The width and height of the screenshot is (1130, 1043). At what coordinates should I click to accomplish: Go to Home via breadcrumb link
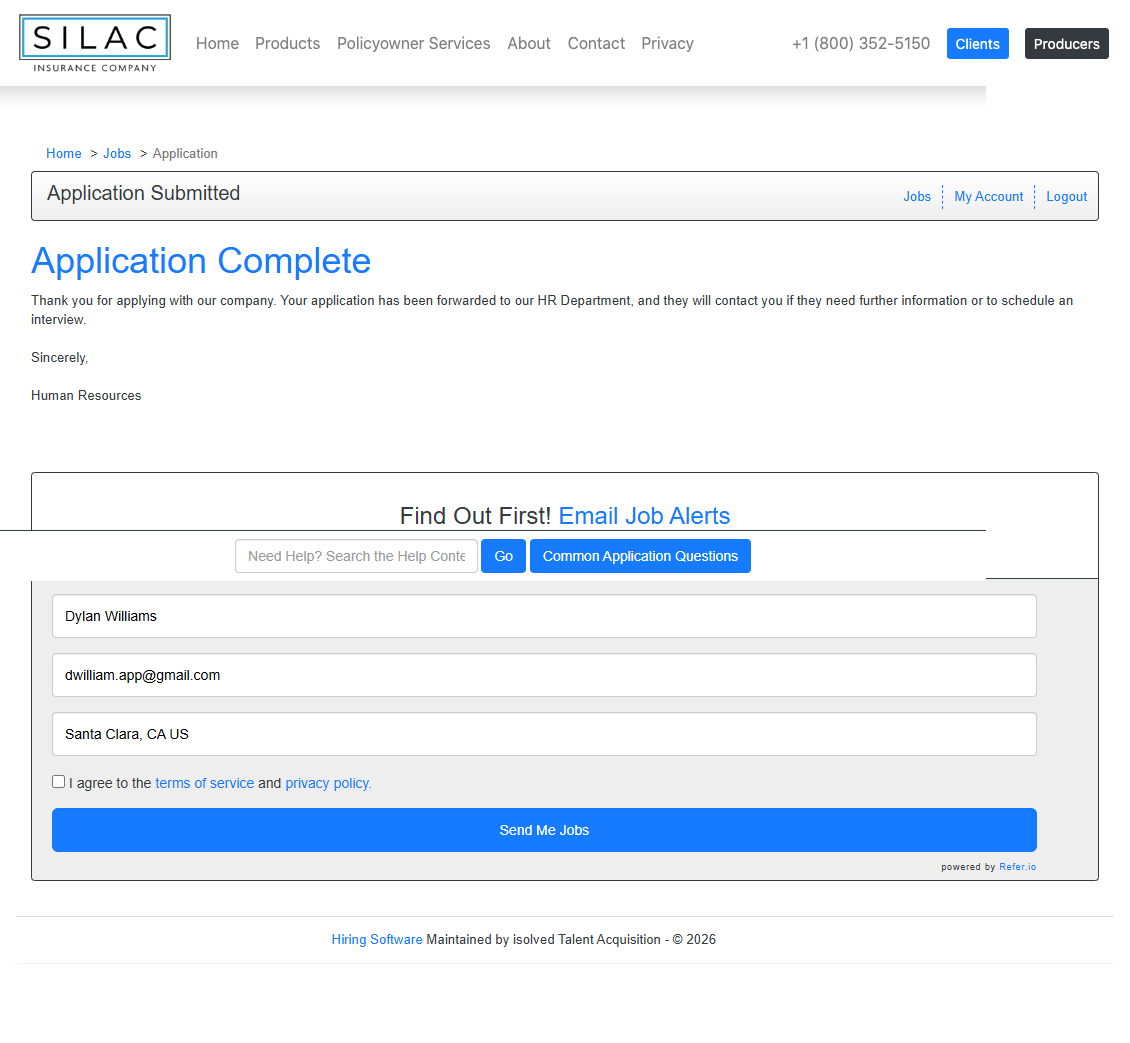coord(64,153)
